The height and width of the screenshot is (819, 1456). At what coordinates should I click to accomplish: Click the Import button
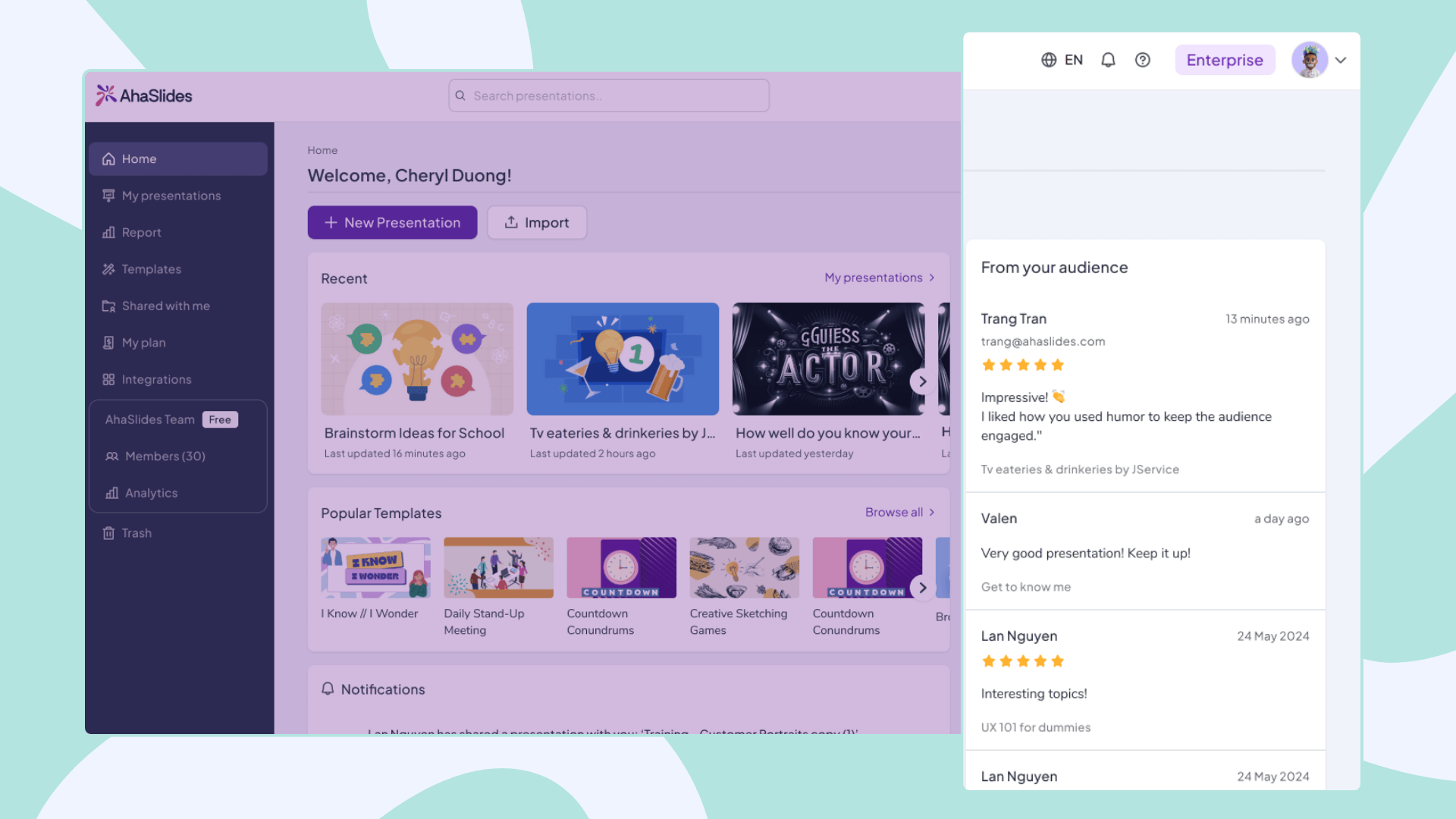[x=537, y=222]
